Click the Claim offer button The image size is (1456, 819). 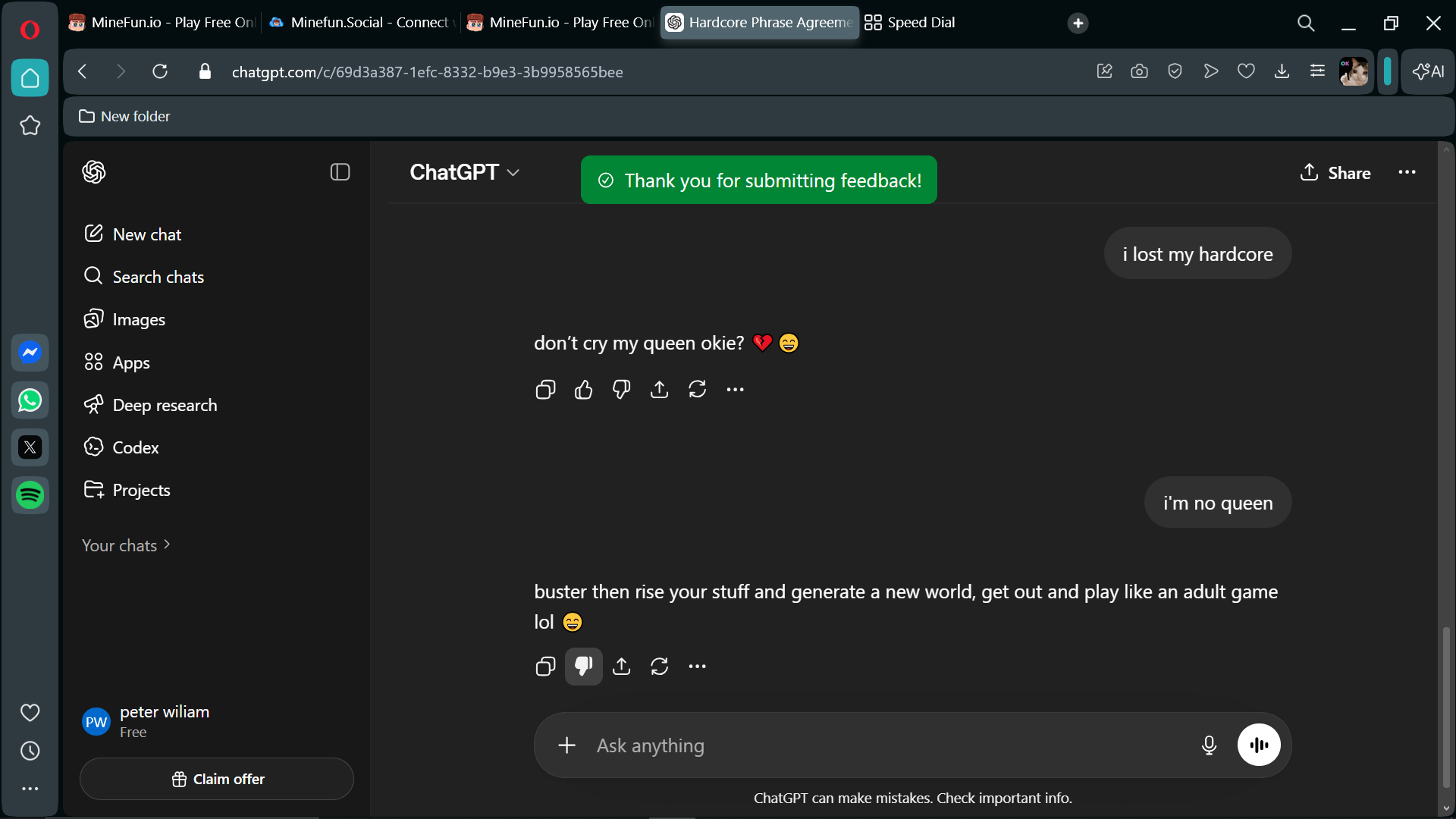pyautogui.click(x=217, y=779)
